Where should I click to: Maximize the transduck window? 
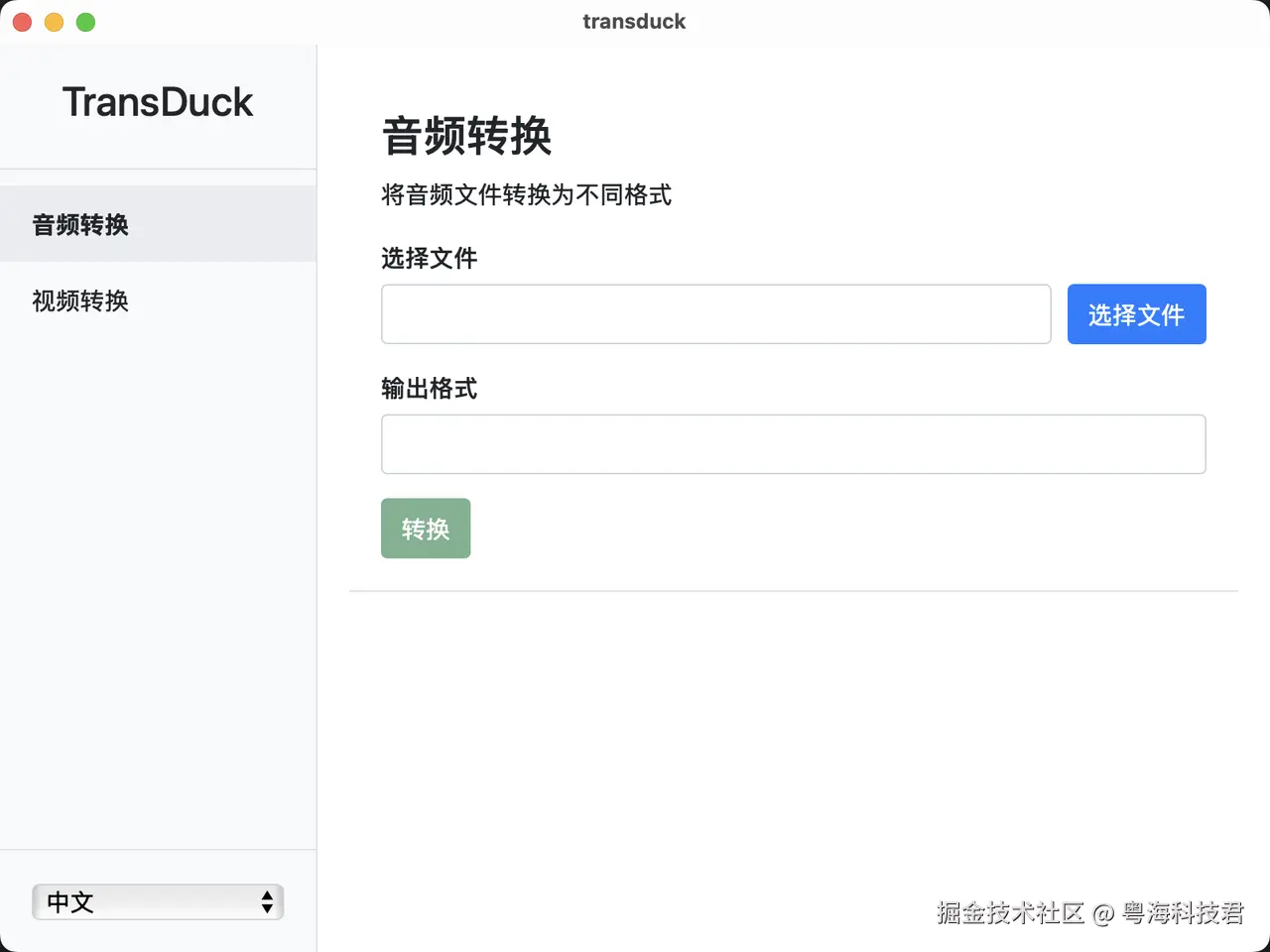coord(86,22)
